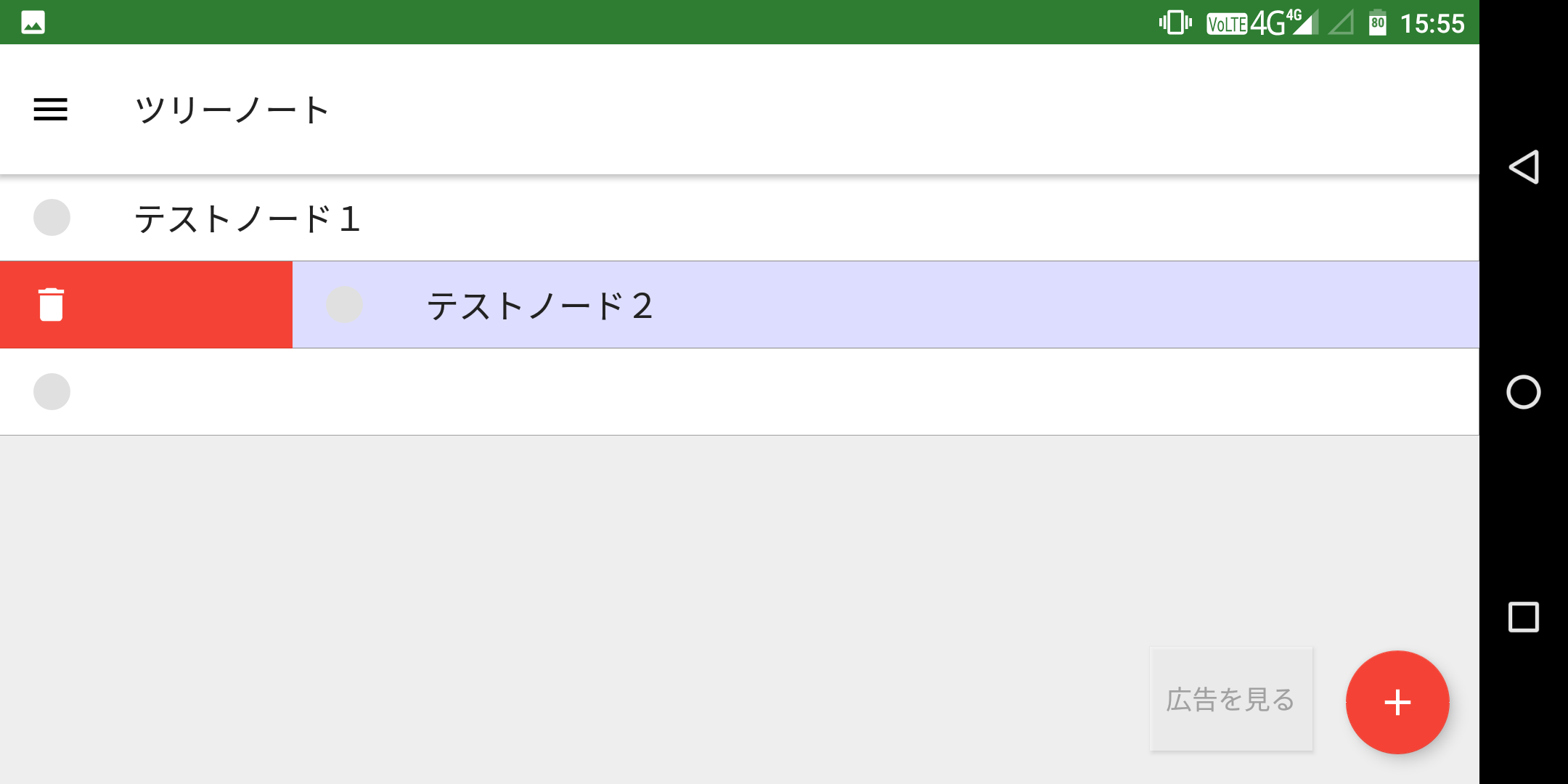Toggle the circle beside テストノード２
The image size is (1568, 784).
coord(344,305)
